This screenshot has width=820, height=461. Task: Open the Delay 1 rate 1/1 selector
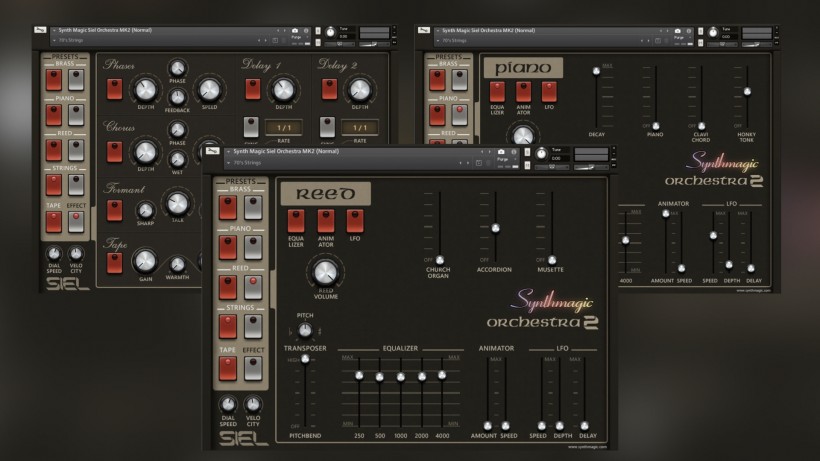(x=284, y=127)
